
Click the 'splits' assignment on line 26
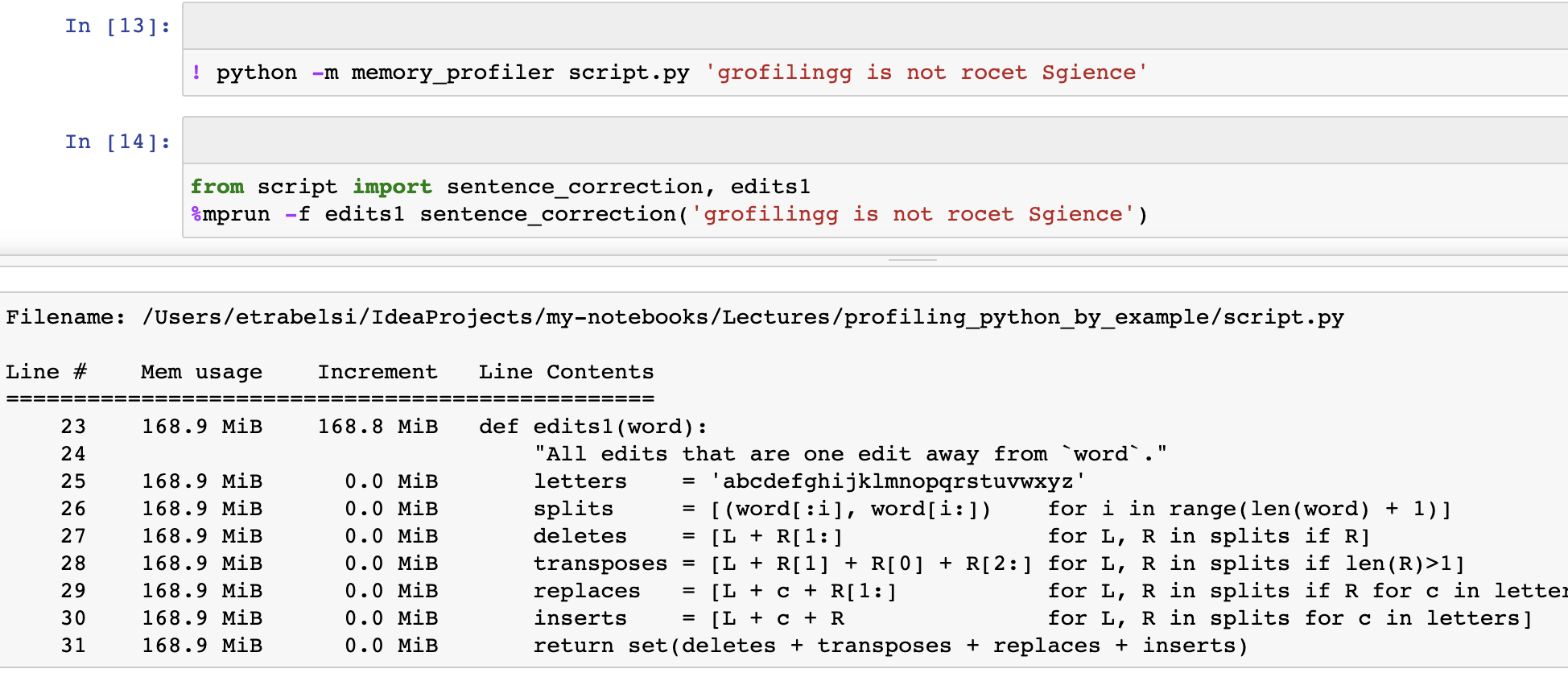(x=992, y=509)
